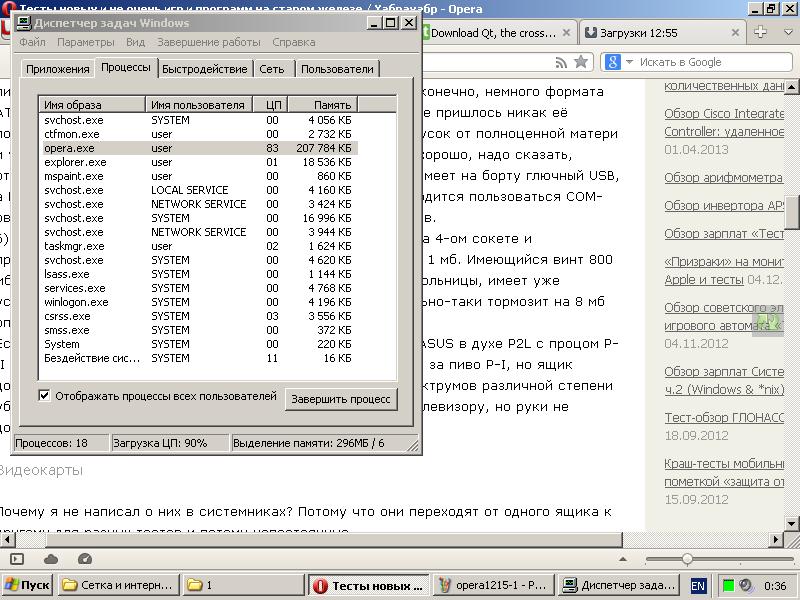This screenshot has width=800, height=600.
Task: Toggle Opera panels icon in status bar
Action: (17, 559)
